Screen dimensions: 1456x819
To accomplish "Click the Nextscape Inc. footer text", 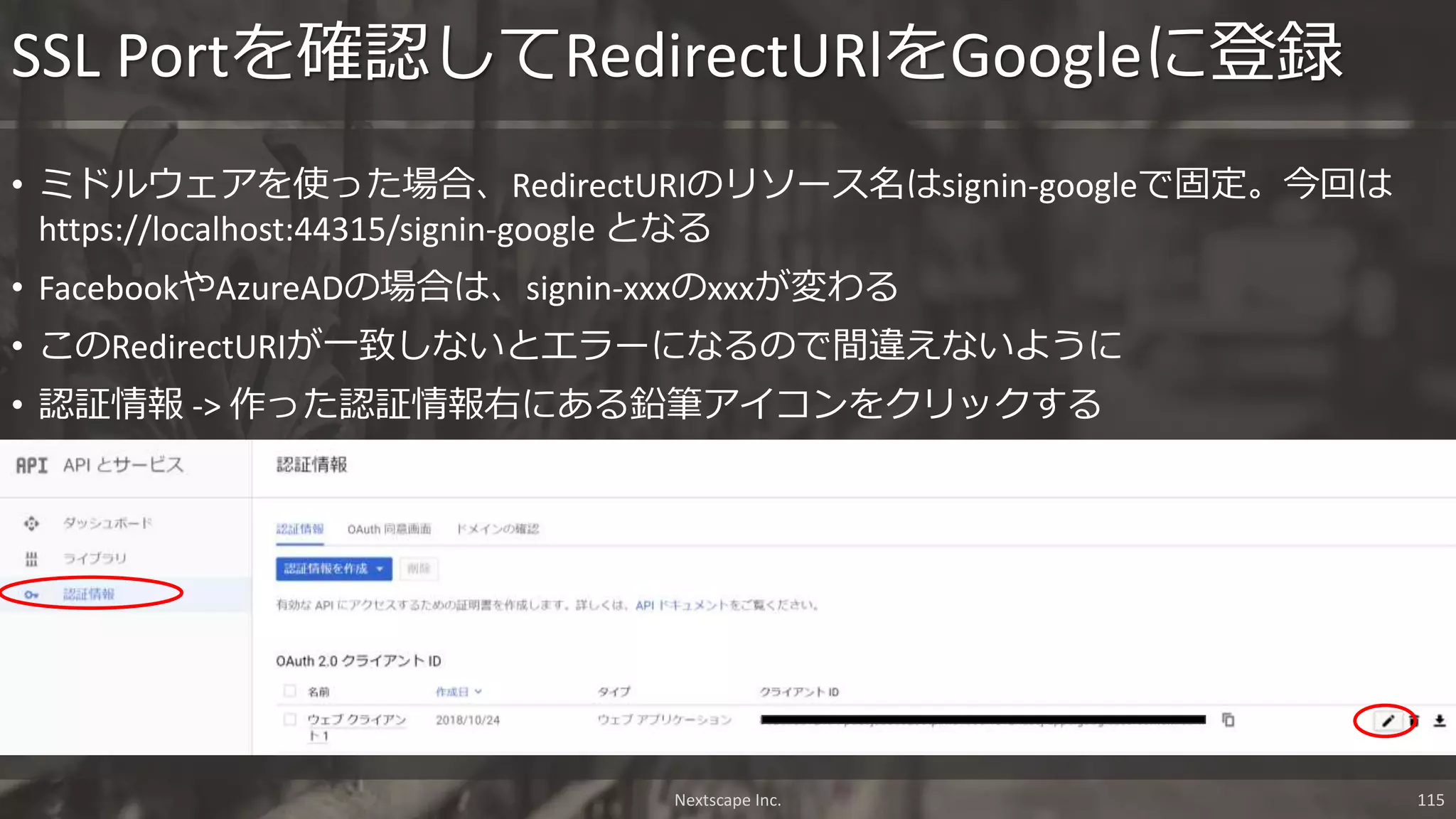I will point(727,800).
